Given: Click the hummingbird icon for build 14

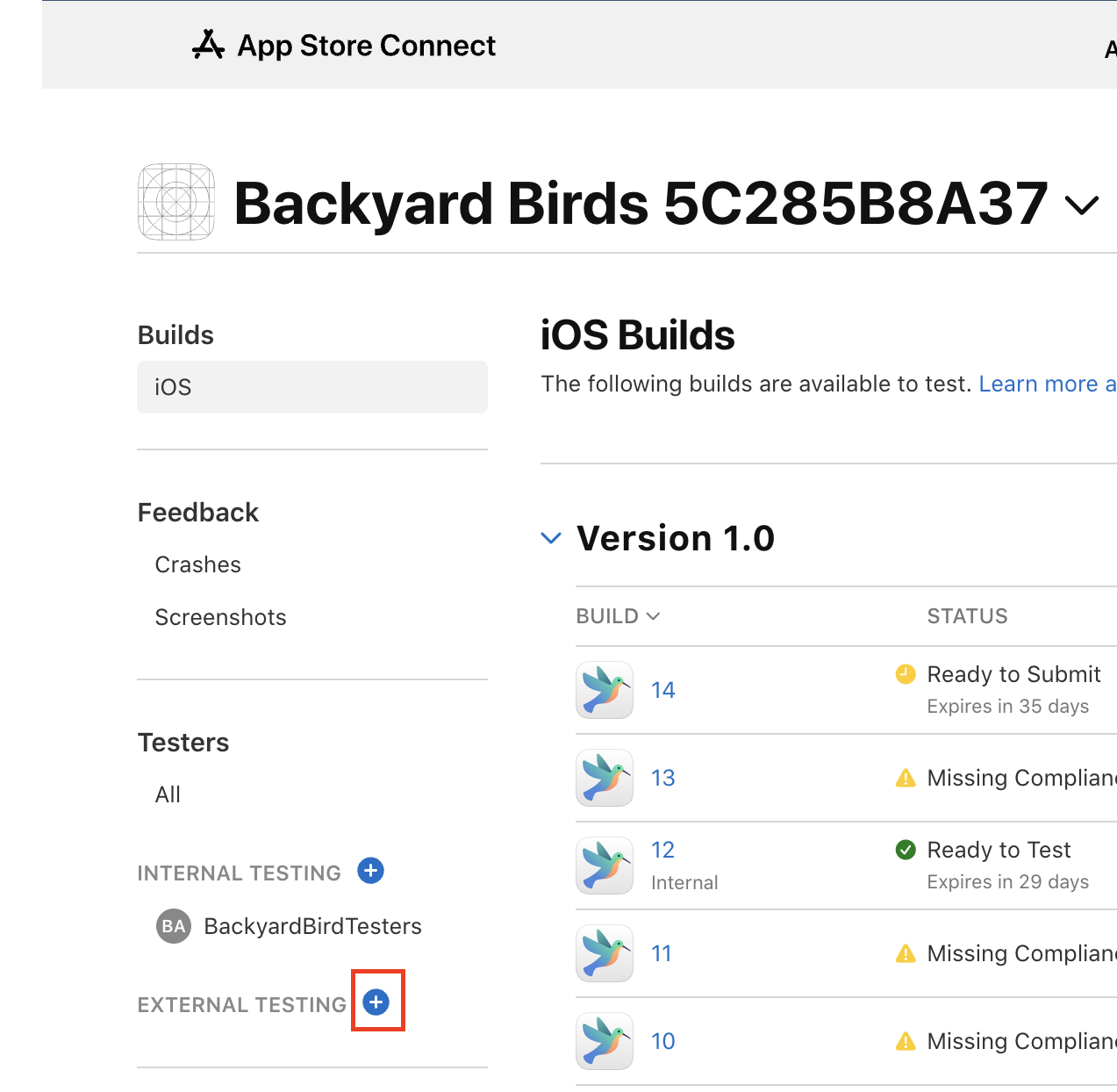Looking at the screenshot, I should click(605, 690).
